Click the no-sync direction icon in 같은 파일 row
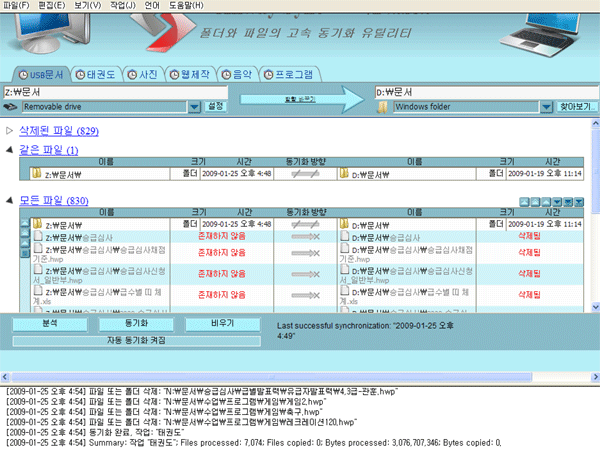600x452 pixels. [305, 174]
